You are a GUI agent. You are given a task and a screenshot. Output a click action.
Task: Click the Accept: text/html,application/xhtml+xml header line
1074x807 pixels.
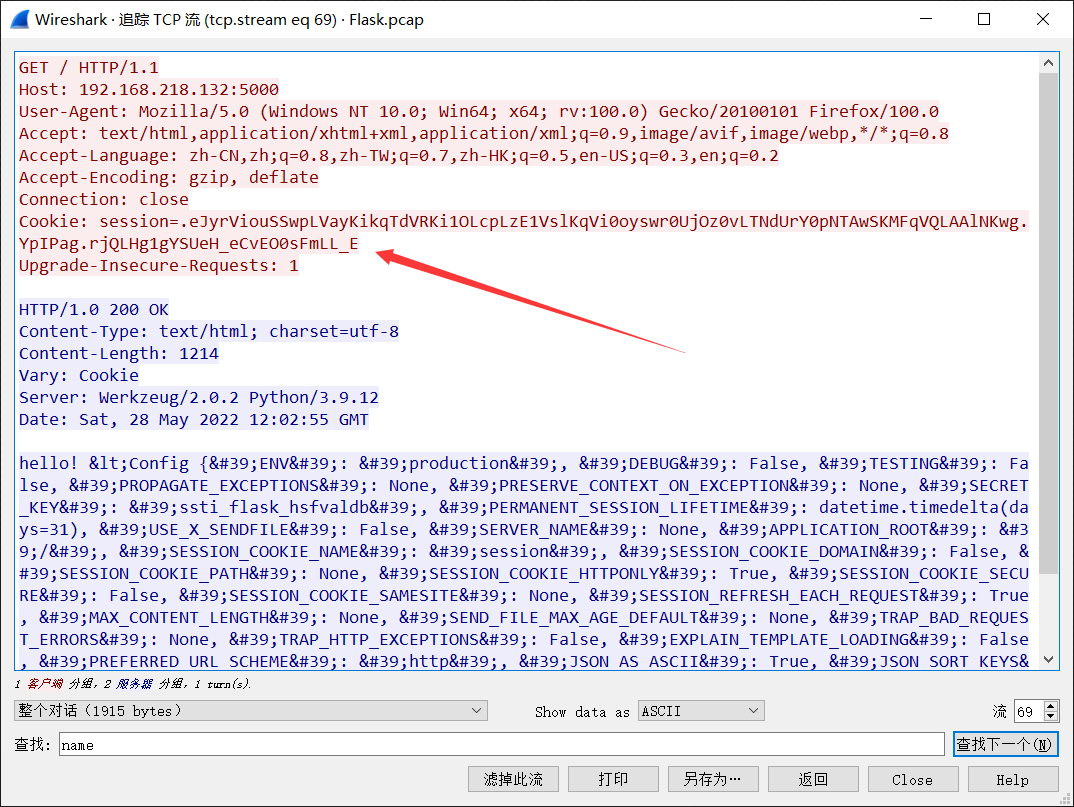(484, 133)
